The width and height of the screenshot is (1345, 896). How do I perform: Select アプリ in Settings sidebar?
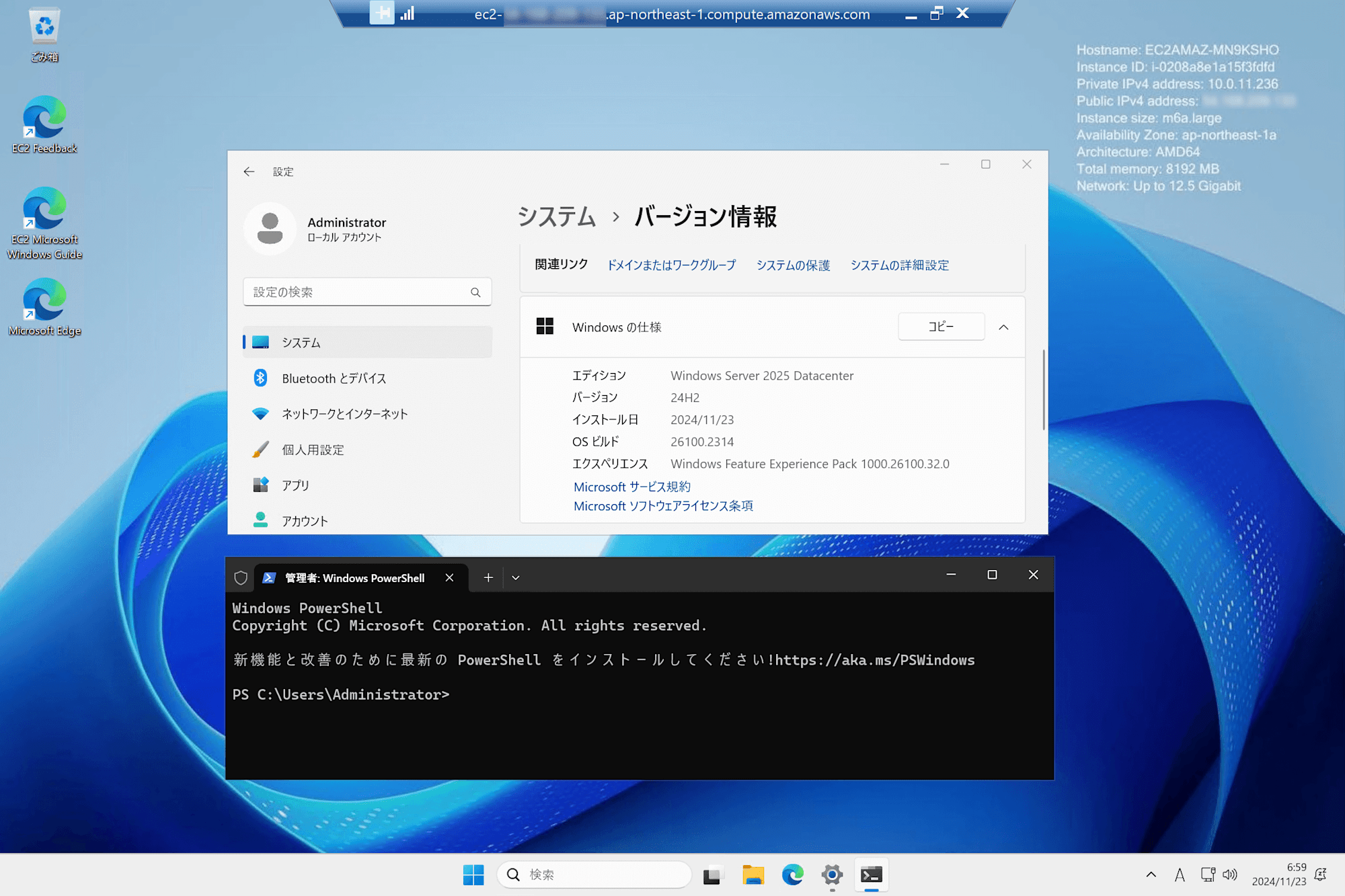point(367,485)
